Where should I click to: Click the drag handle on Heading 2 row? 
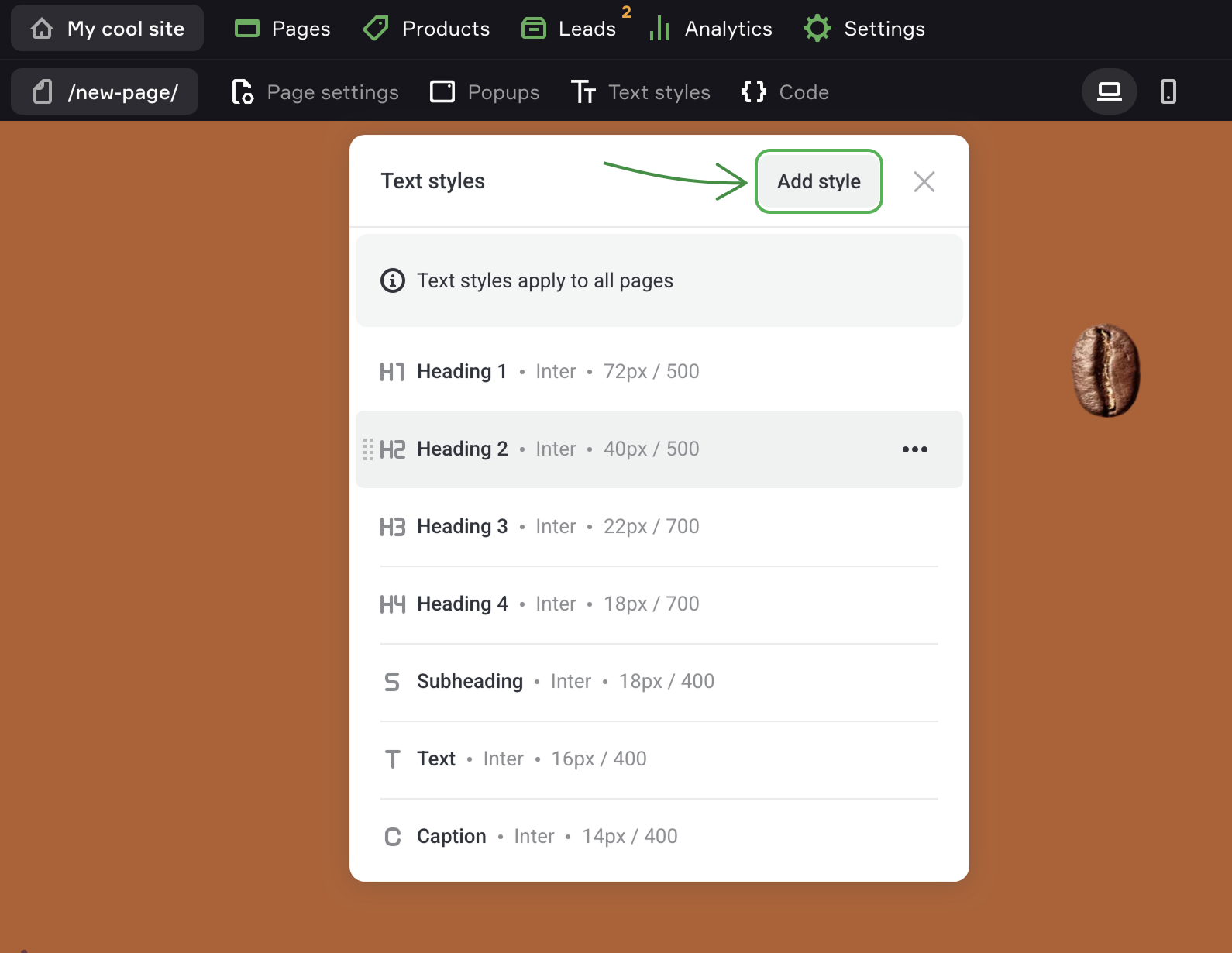[368, 449]
